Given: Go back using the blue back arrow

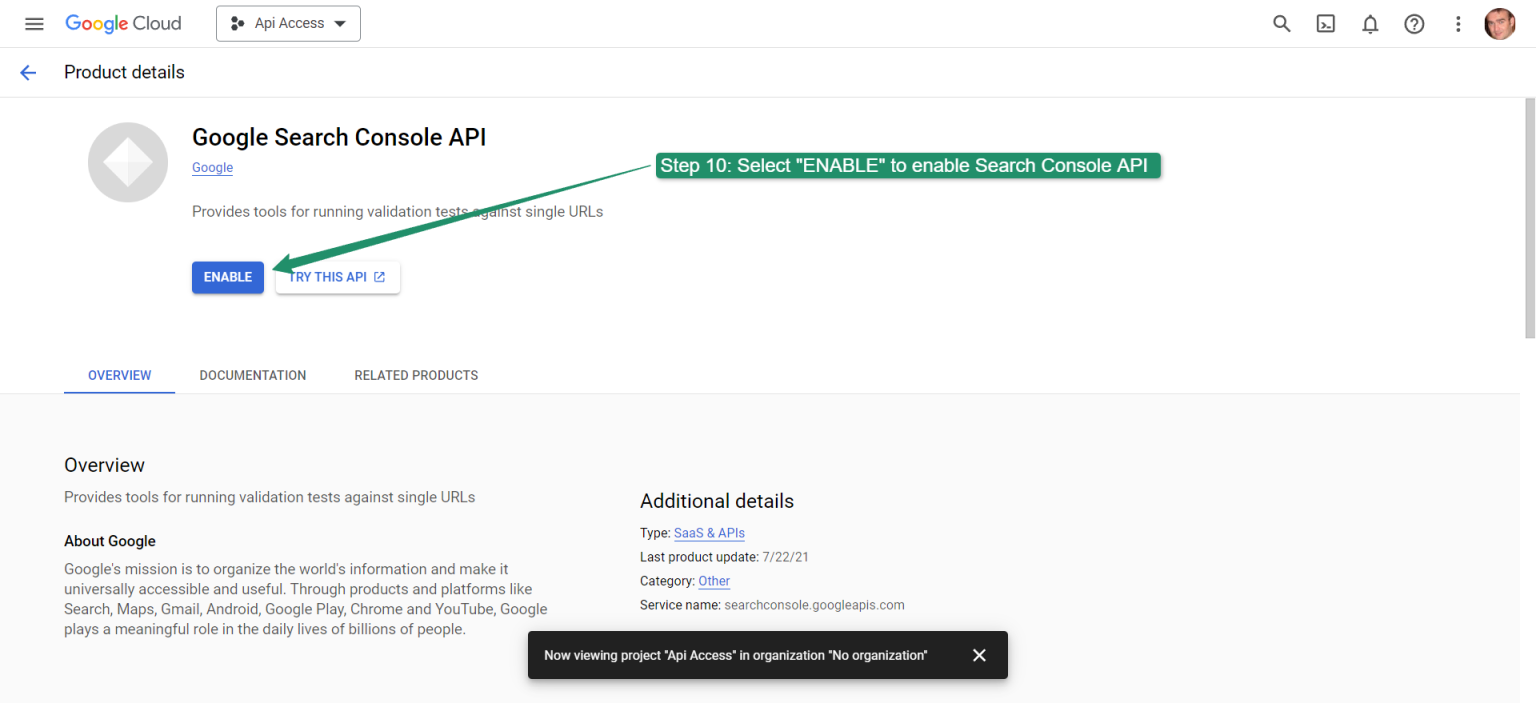Looking at the screenshot, I should click(x=28, y=72).
